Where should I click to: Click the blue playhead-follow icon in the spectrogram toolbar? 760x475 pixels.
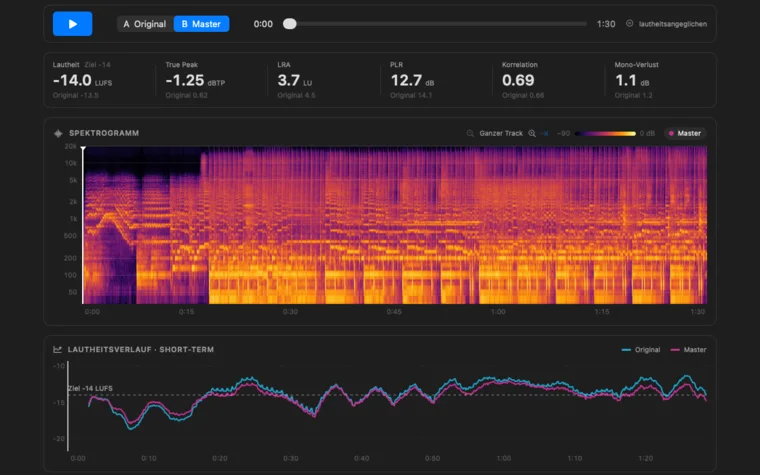(x=545, y=133)
